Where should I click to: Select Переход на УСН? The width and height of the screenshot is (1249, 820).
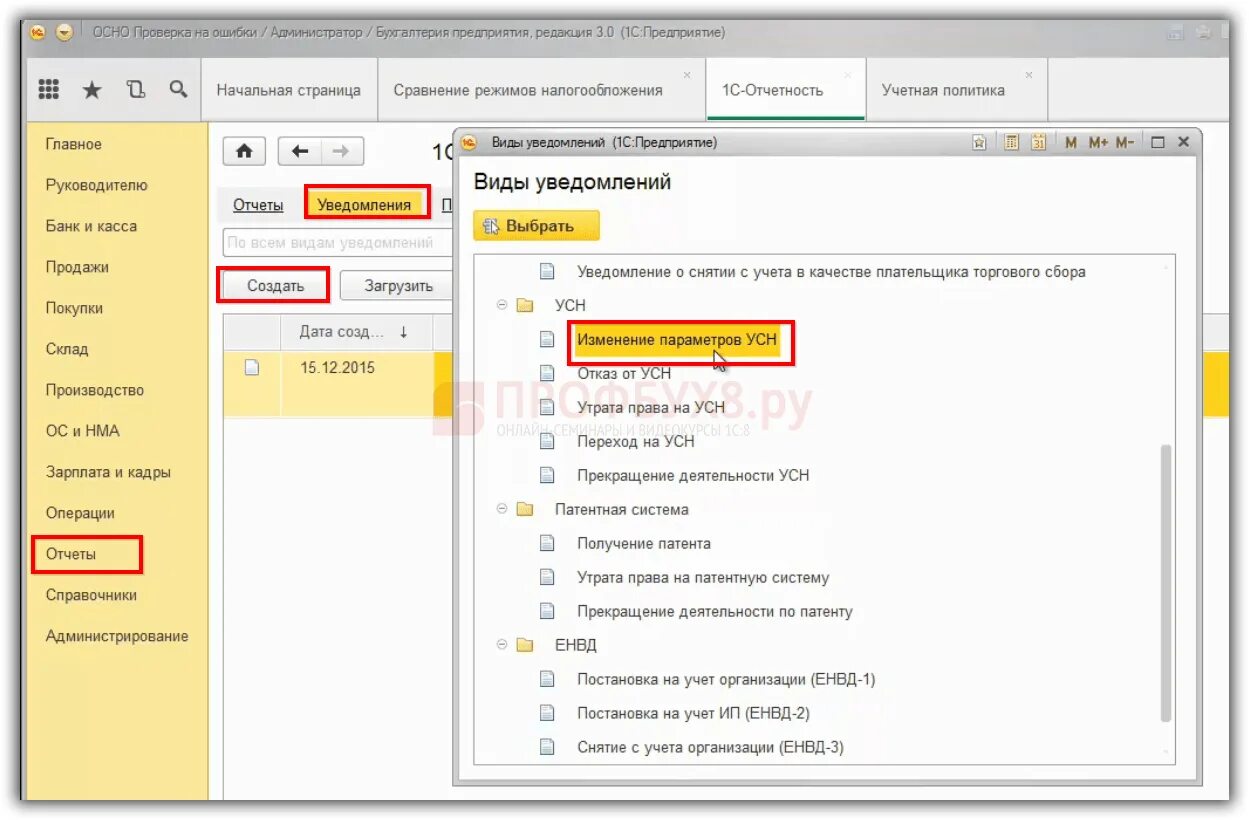tap(635, 441)
